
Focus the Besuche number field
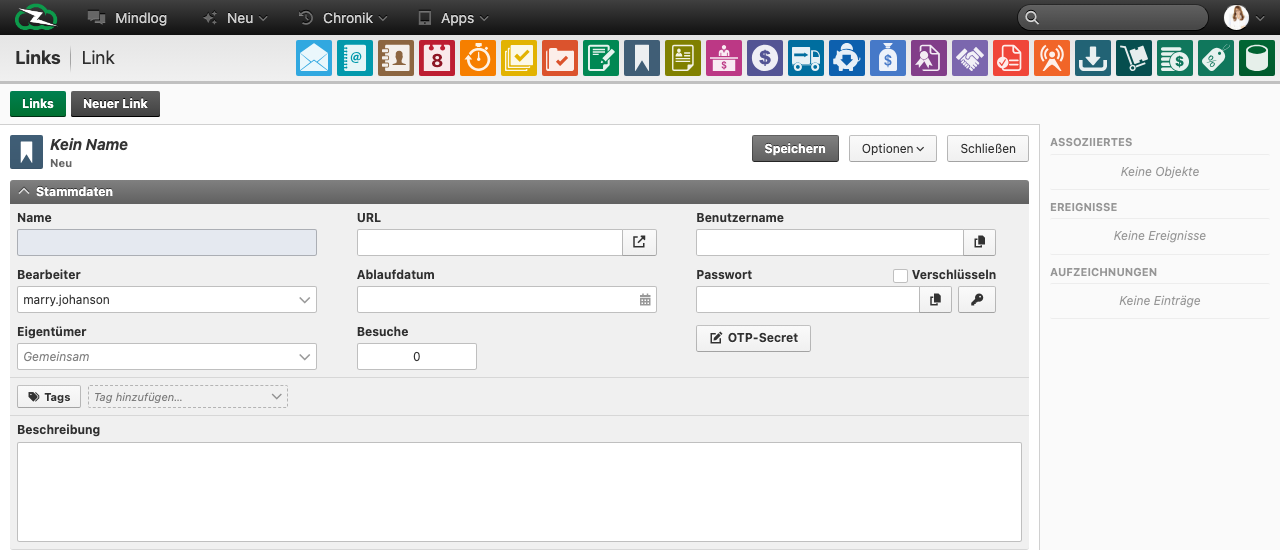click(x=417, y=356)
